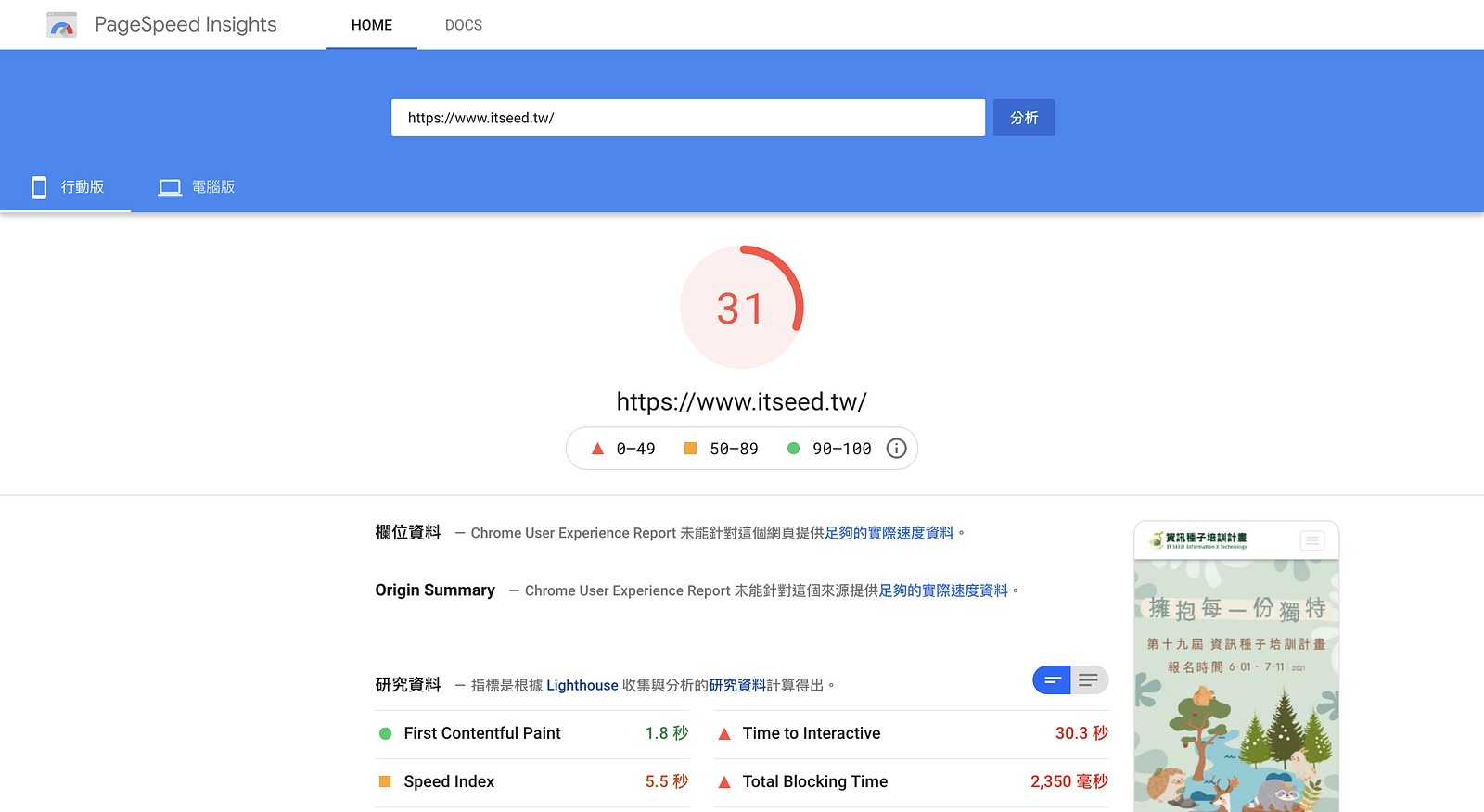Click the PageSpeed Insights title text
This screenshot has height=812, width=1484.
(185, 25)
